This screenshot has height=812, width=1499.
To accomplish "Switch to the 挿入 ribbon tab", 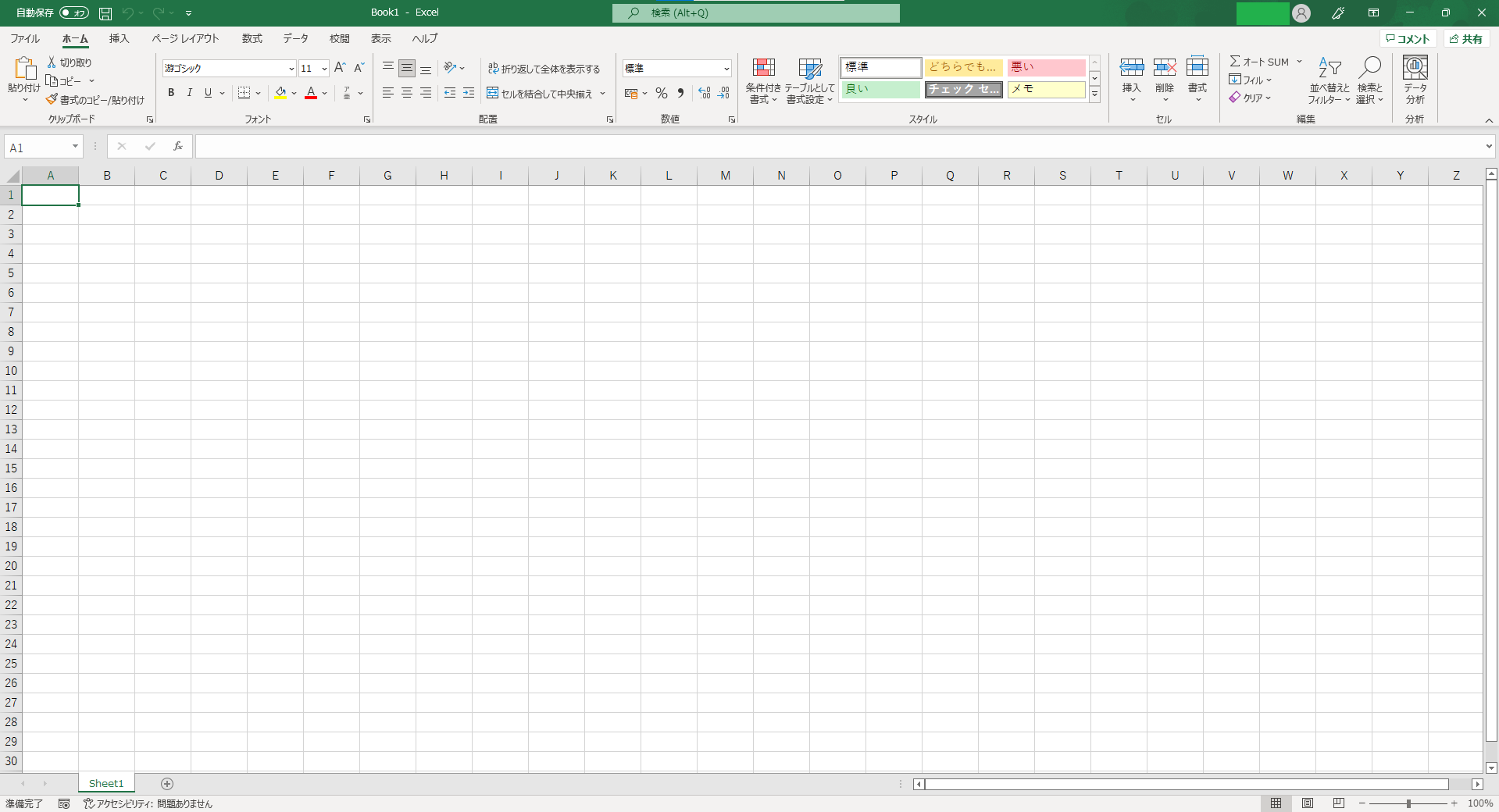I will point(119,38).
